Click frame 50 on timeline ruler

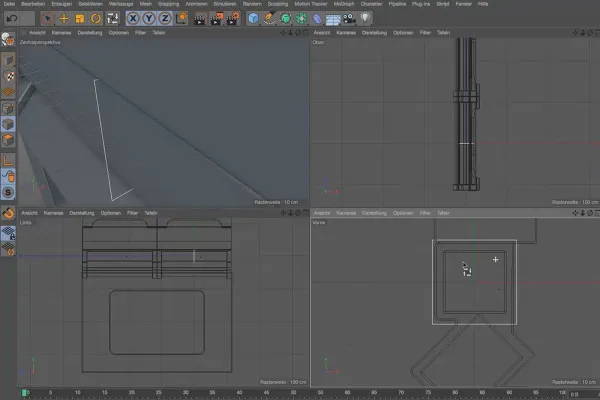(x=293, y=393)
